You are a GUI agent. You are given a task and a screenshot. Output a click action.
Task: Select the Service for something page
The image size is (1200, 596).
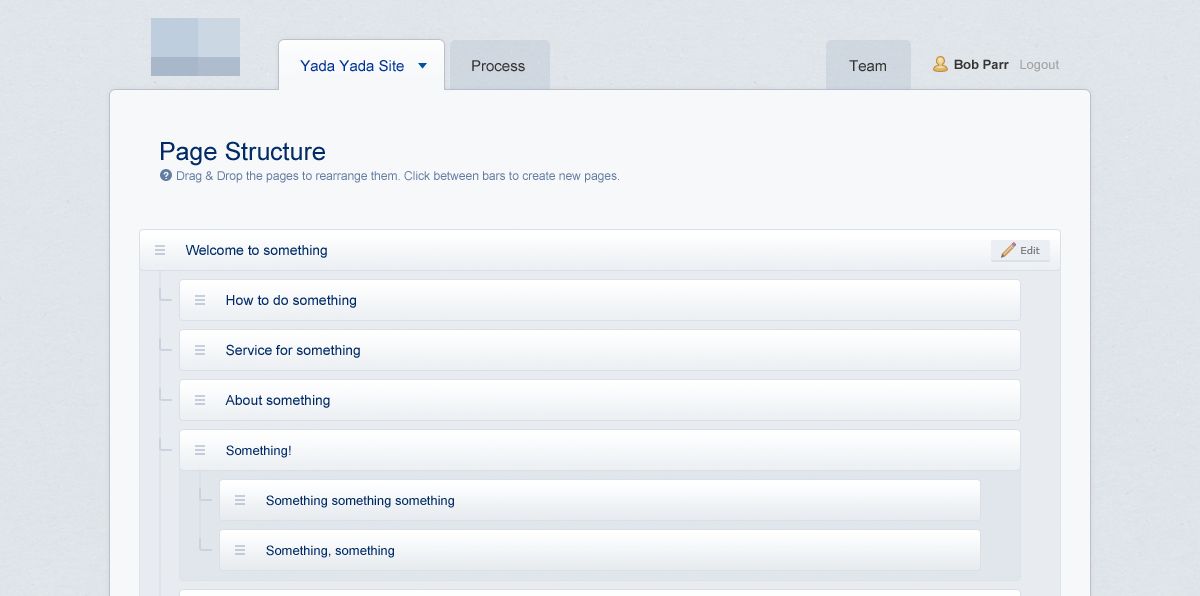click(600, 350)
